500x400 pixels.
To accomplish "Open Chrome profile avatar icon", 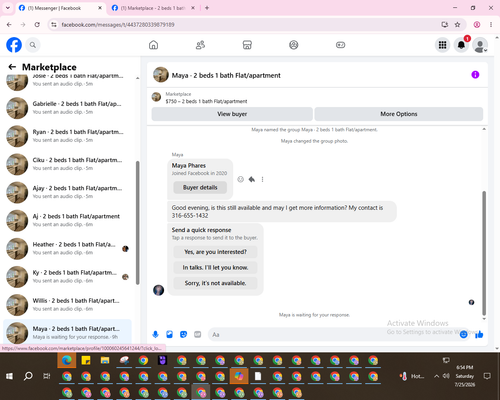I will [x=477, y=24].
